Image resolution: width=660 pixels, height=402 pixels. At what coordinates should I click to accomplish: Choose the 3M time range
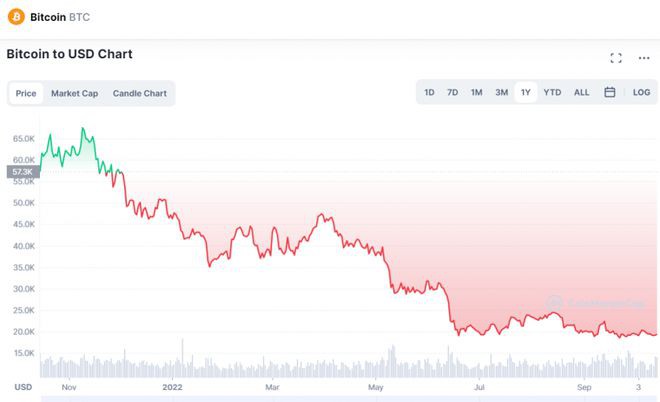501,93
